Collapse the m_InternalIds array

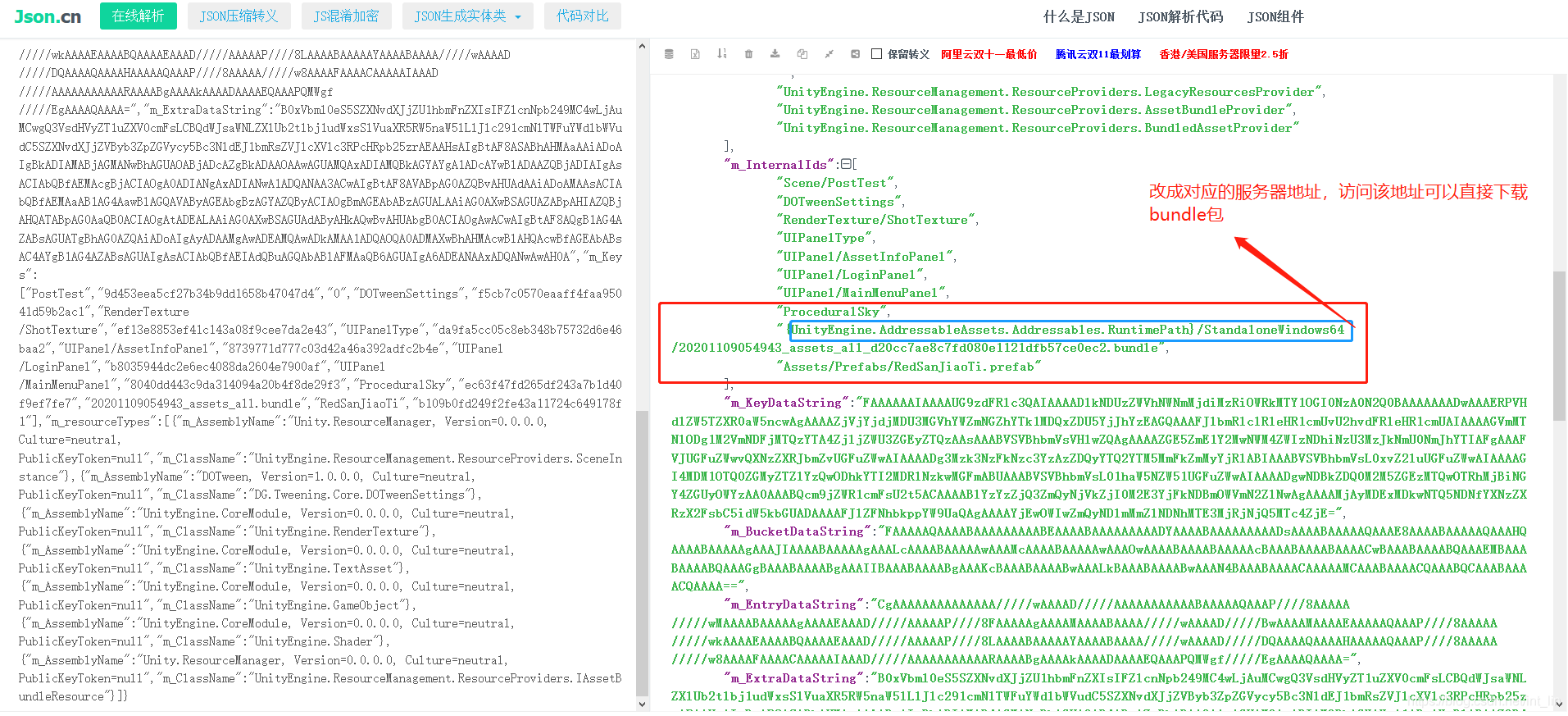click(846, 164)
